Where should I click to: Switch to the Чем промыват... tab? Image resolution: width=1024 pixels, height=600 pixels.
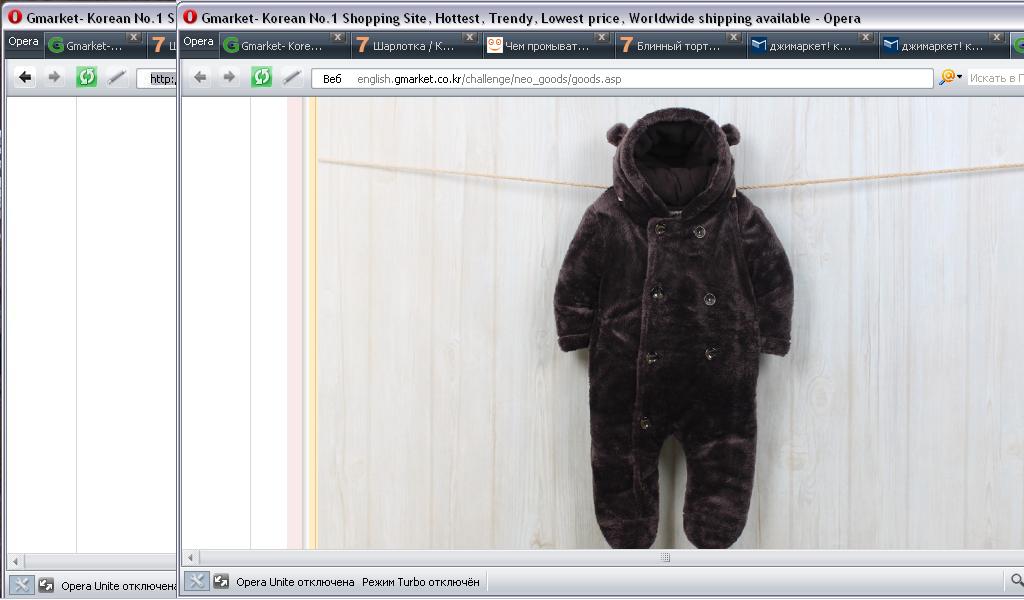(x=547, y=46)
